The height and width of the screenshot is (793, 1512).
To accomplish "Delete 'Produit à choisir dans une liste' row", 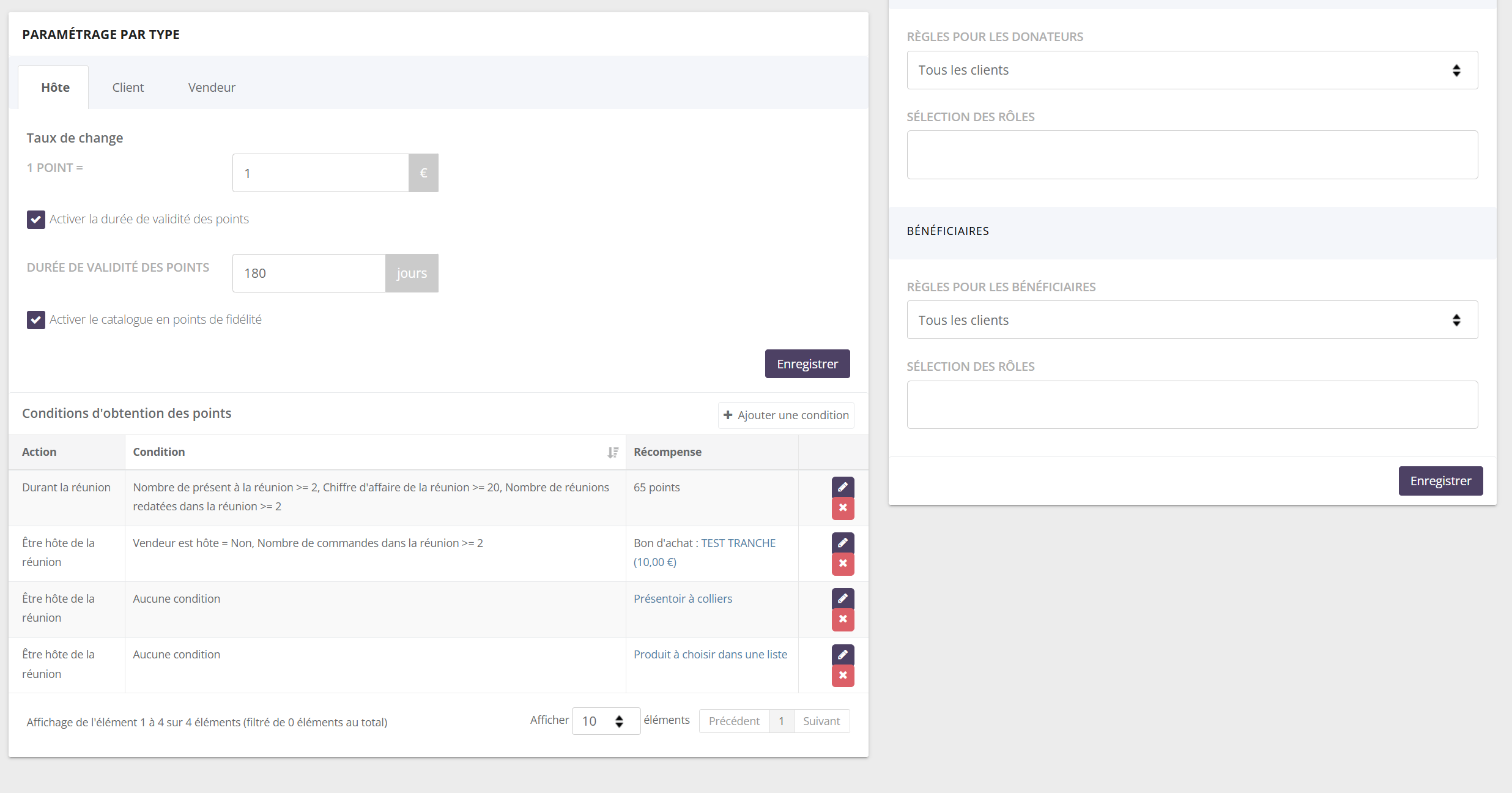I will [842, 676].
